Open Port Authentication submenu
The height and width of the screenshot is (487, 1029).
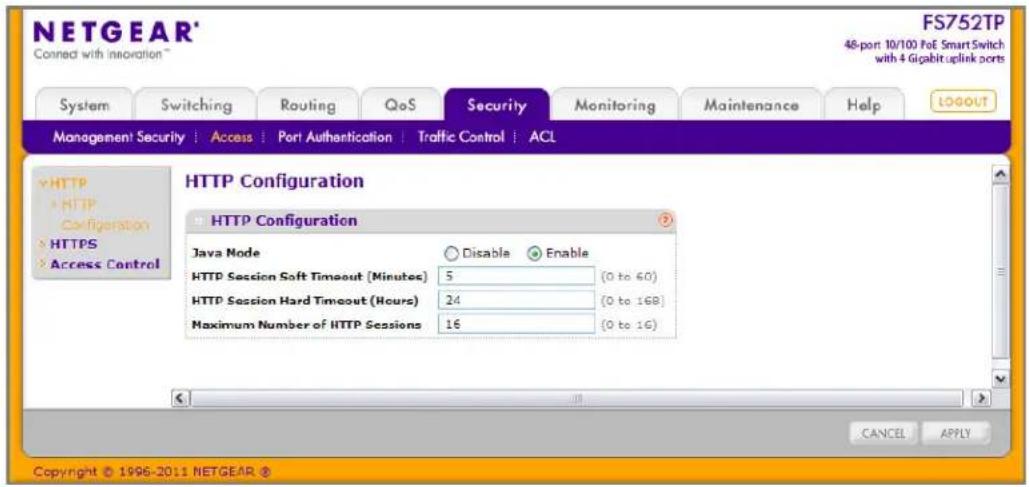click(x=335, y=137)
